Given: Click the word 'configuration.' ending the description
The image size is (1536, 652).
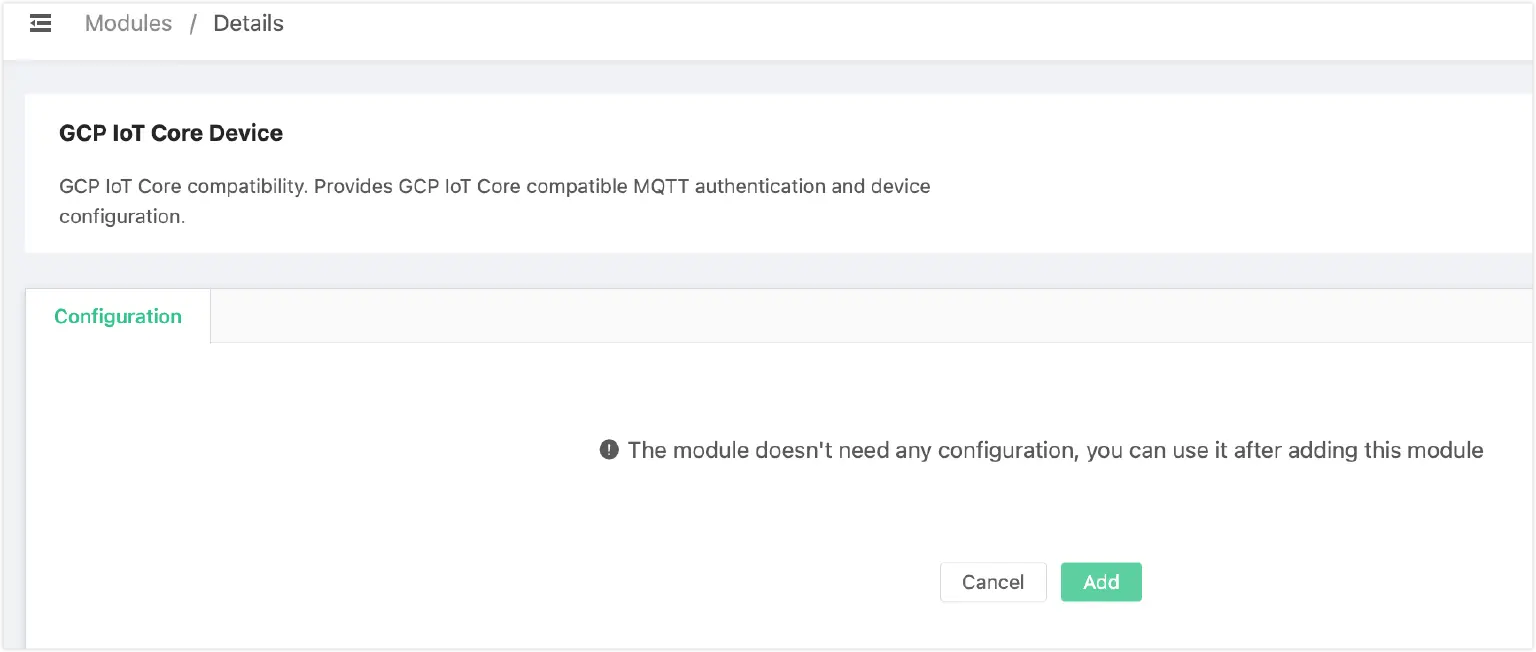Looking at the screenshot, I should pyautogui.click(x=122, y=216).
